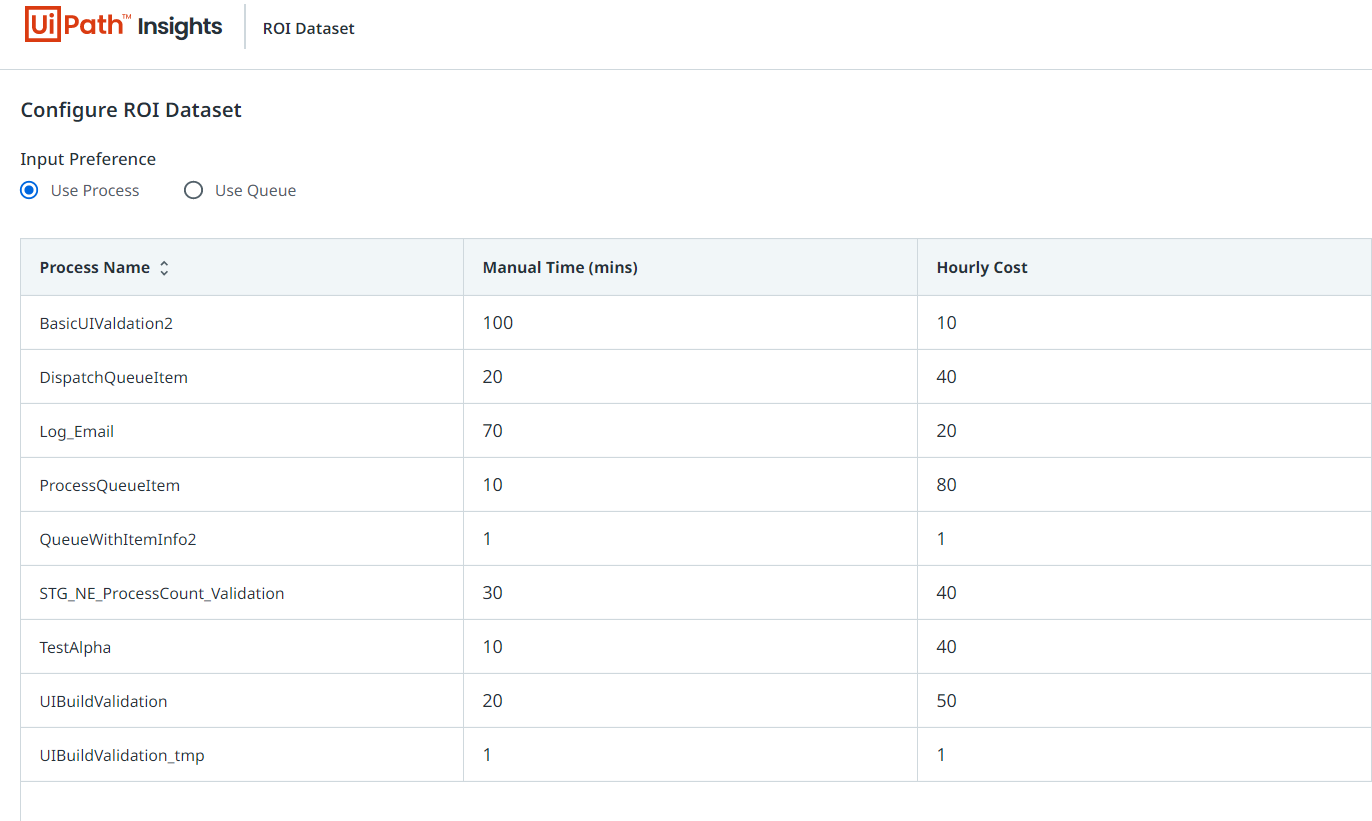
Task: Select the Log_Email process row name
Action: (x=77, y=432)
